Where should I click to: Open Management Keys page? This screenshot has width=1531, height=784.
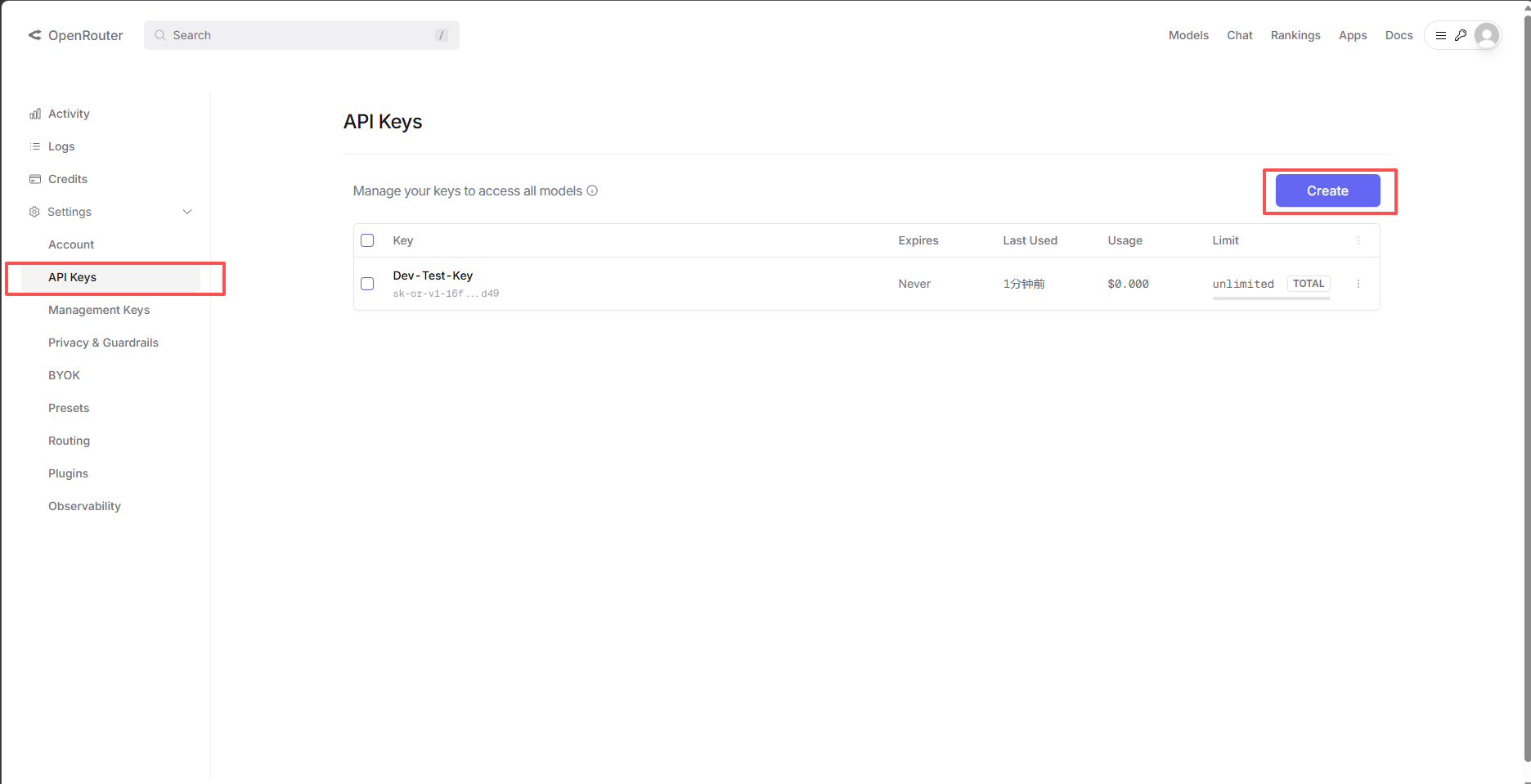pyautogui.click(x=99, y=310)
